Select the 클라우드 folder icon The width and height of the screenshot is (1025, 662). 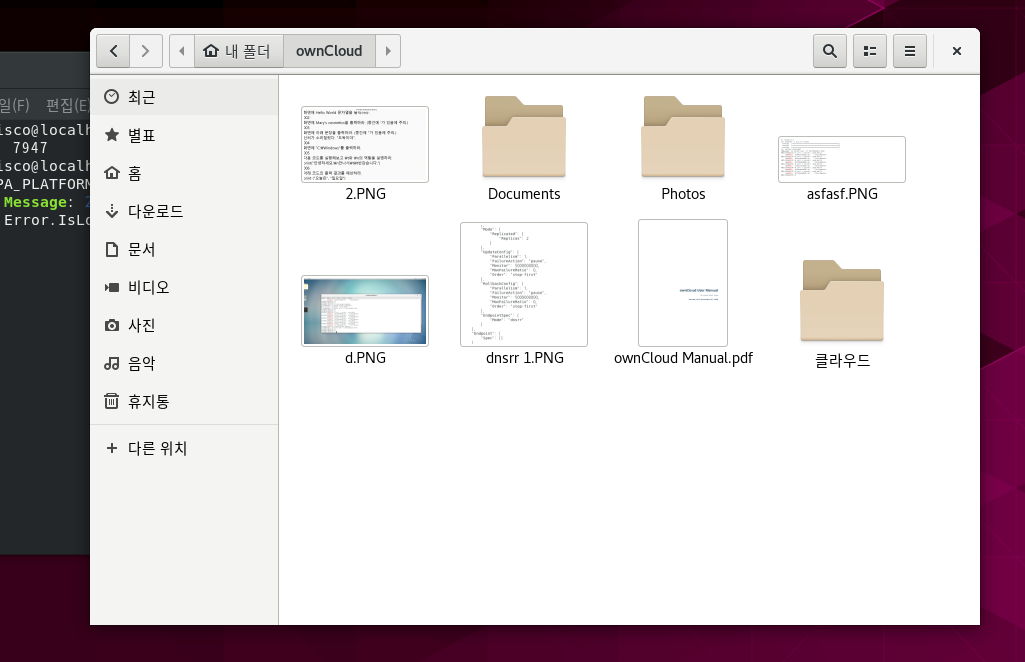842,301
